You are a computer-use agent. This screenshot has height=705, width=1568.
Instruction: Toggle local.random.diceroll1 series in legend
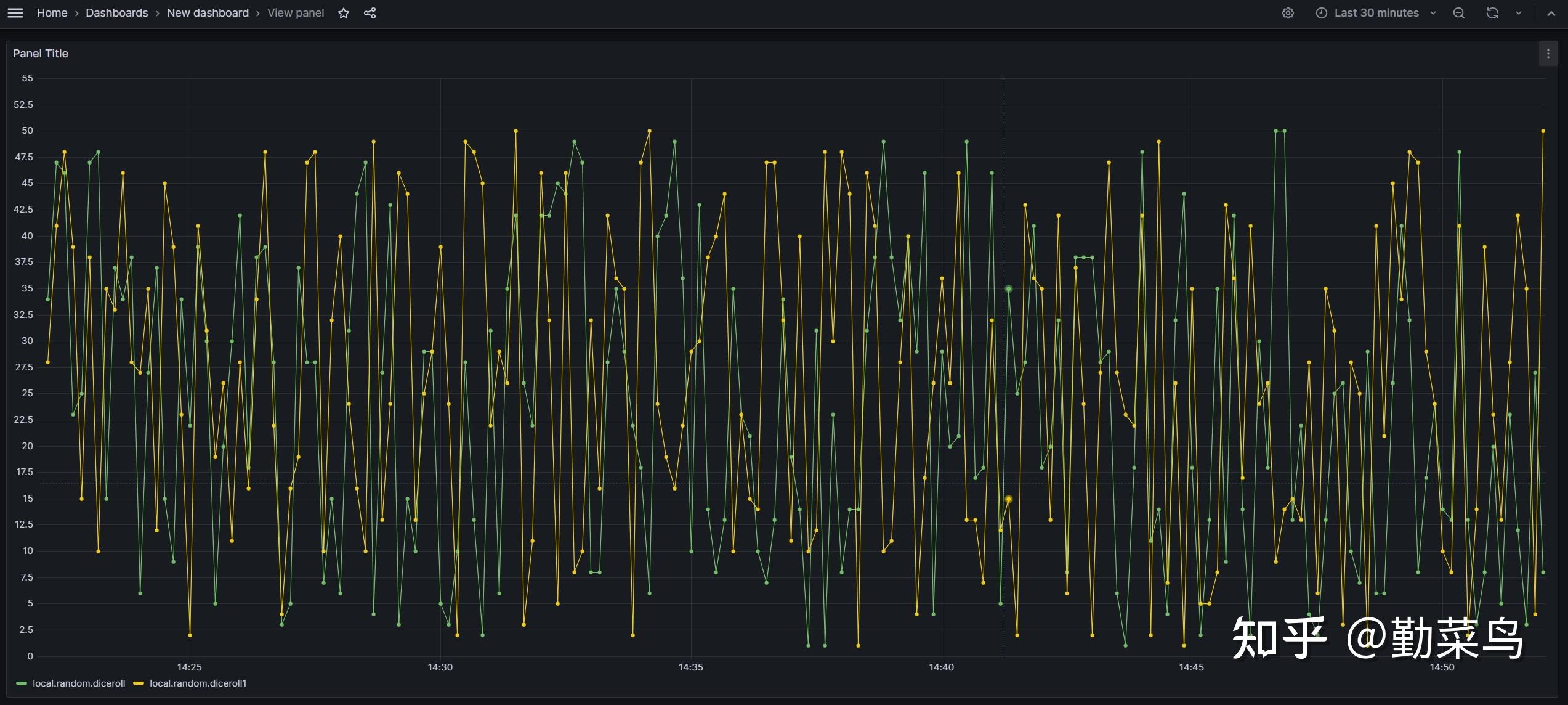point(198,683)
